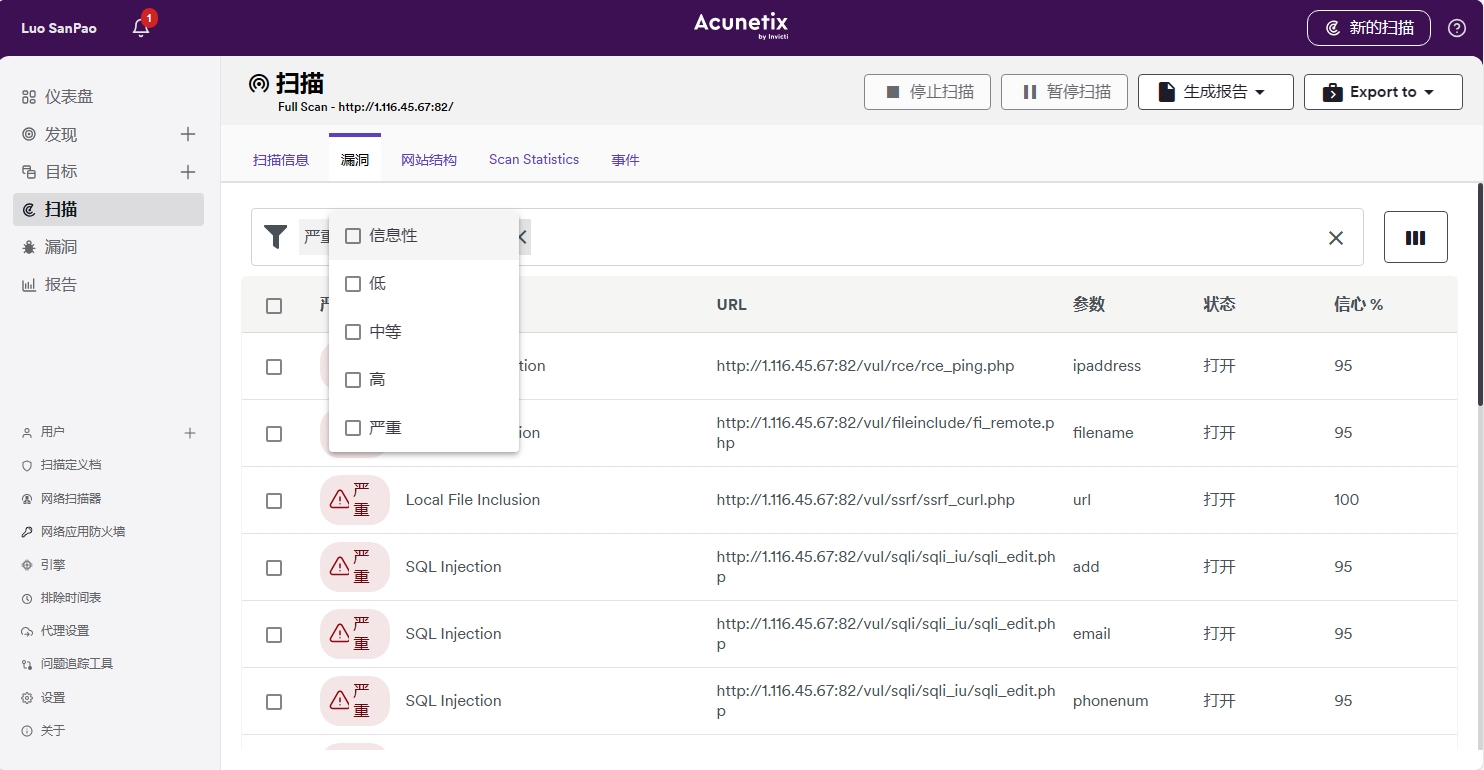Click the 问题追踪工具 icon

click(x=27, y=664)
